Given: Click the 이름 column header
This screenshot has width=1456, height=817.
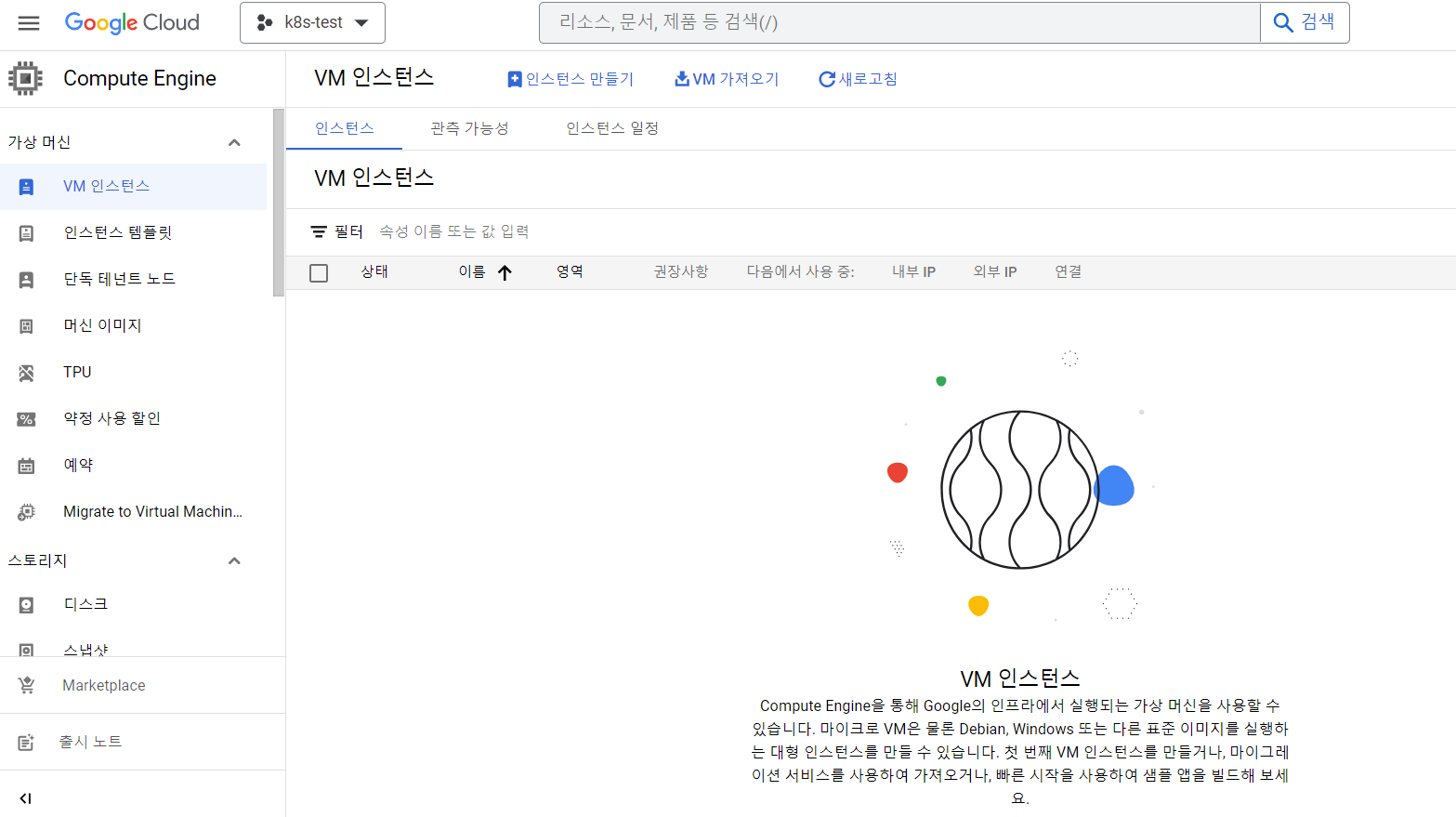Looking at the screenshot, I should point(472,272).
